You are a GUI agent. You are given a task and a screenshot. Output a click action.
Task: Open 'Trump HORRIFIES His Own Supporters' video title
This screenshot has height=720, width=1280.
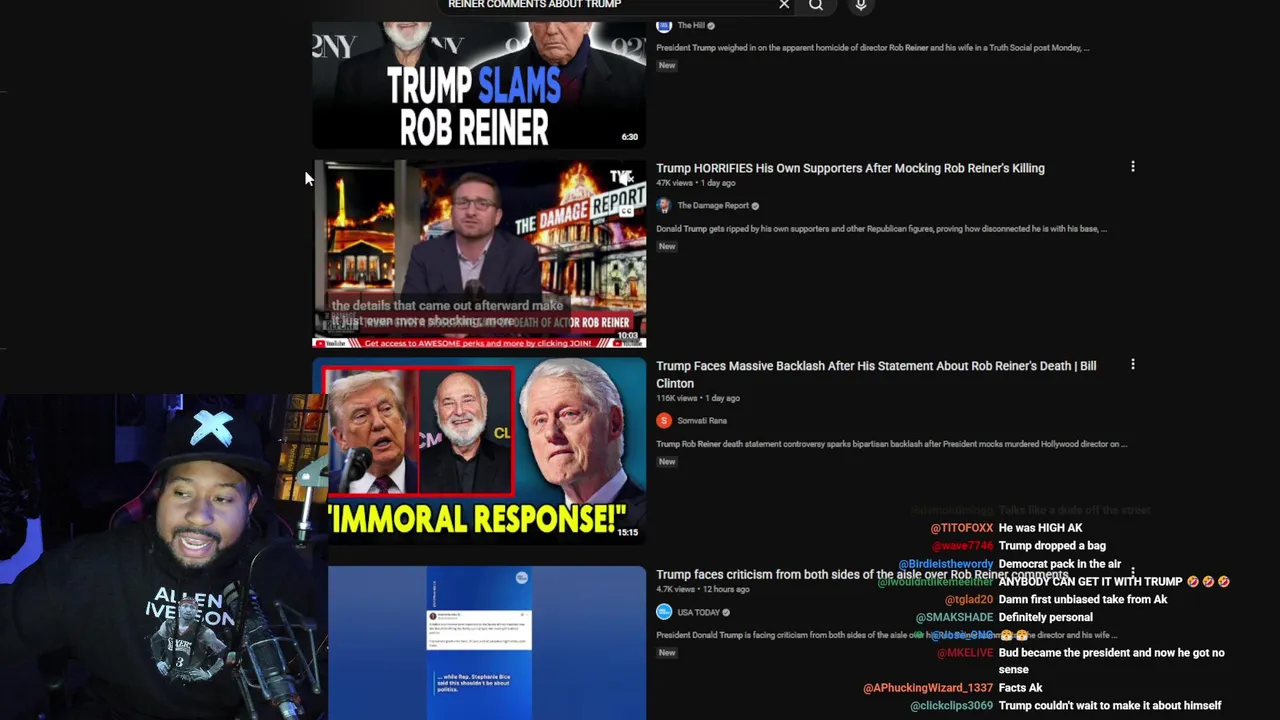850,168
